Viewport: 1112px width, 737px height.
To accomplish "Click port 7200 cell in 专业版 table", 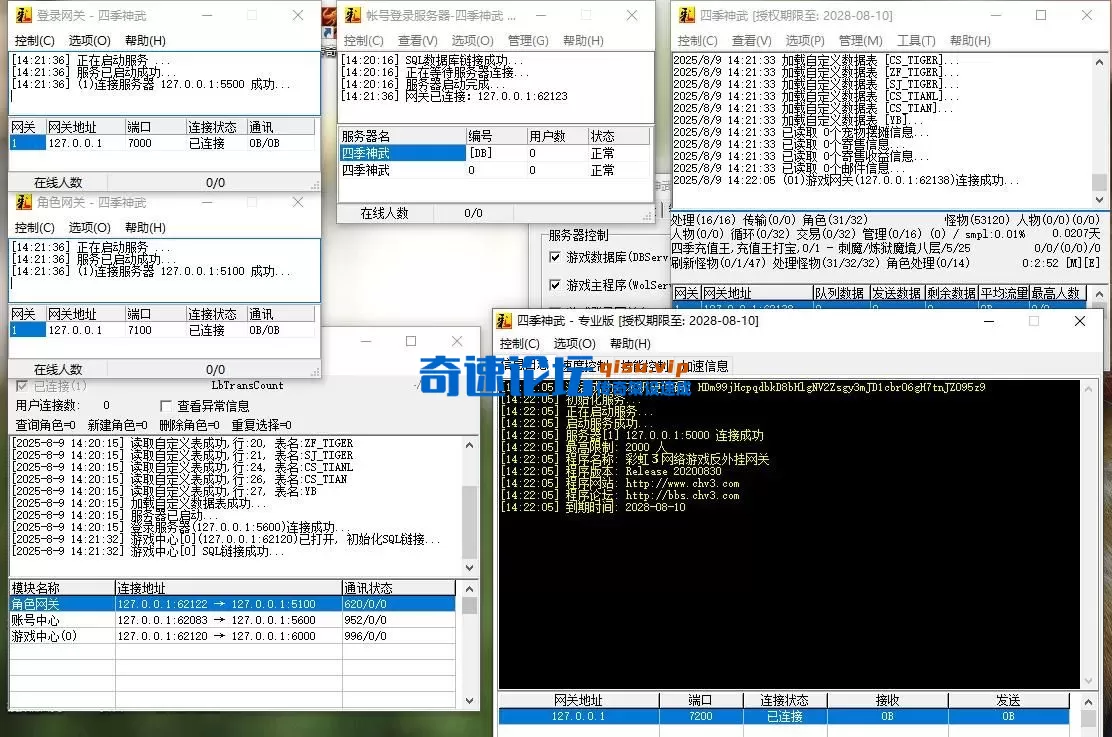I will [x=701, y=716].
